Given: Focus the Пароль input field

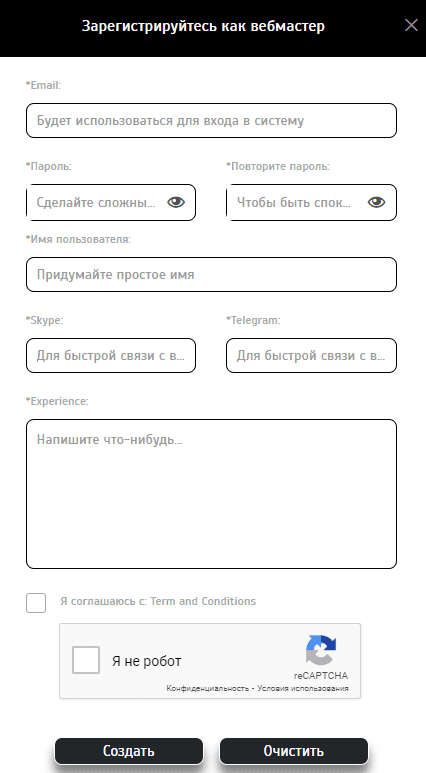Looking at the screenshot, I should pyautogui.click(x=111, y=202).
